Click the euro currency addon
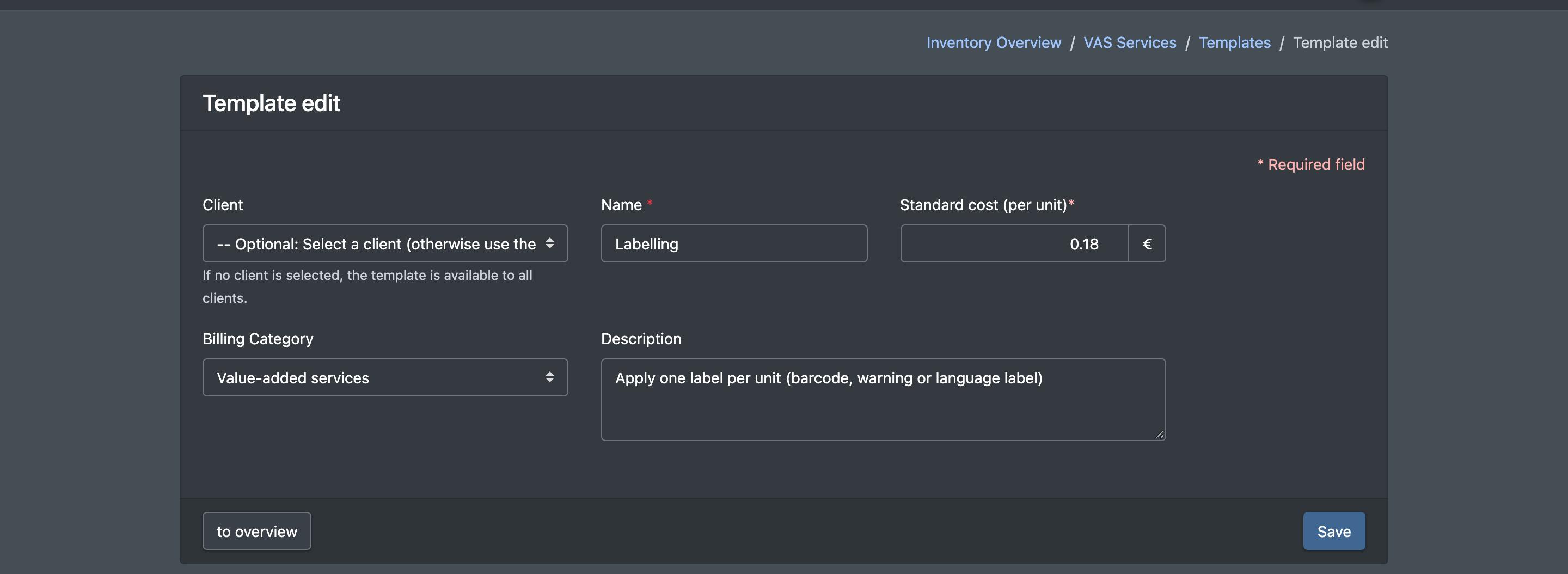Viewport: 1568px width, 574px height. (x=1147, y=243)
